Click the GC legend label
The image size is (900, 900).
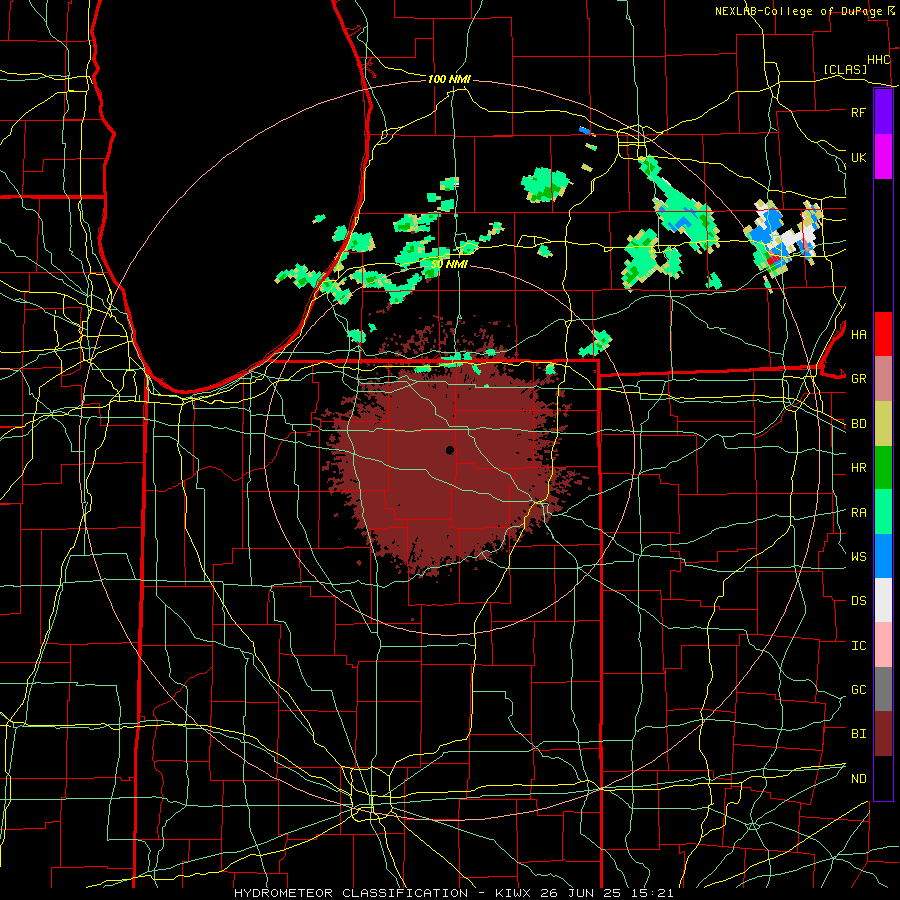click(x=858, y=689)
